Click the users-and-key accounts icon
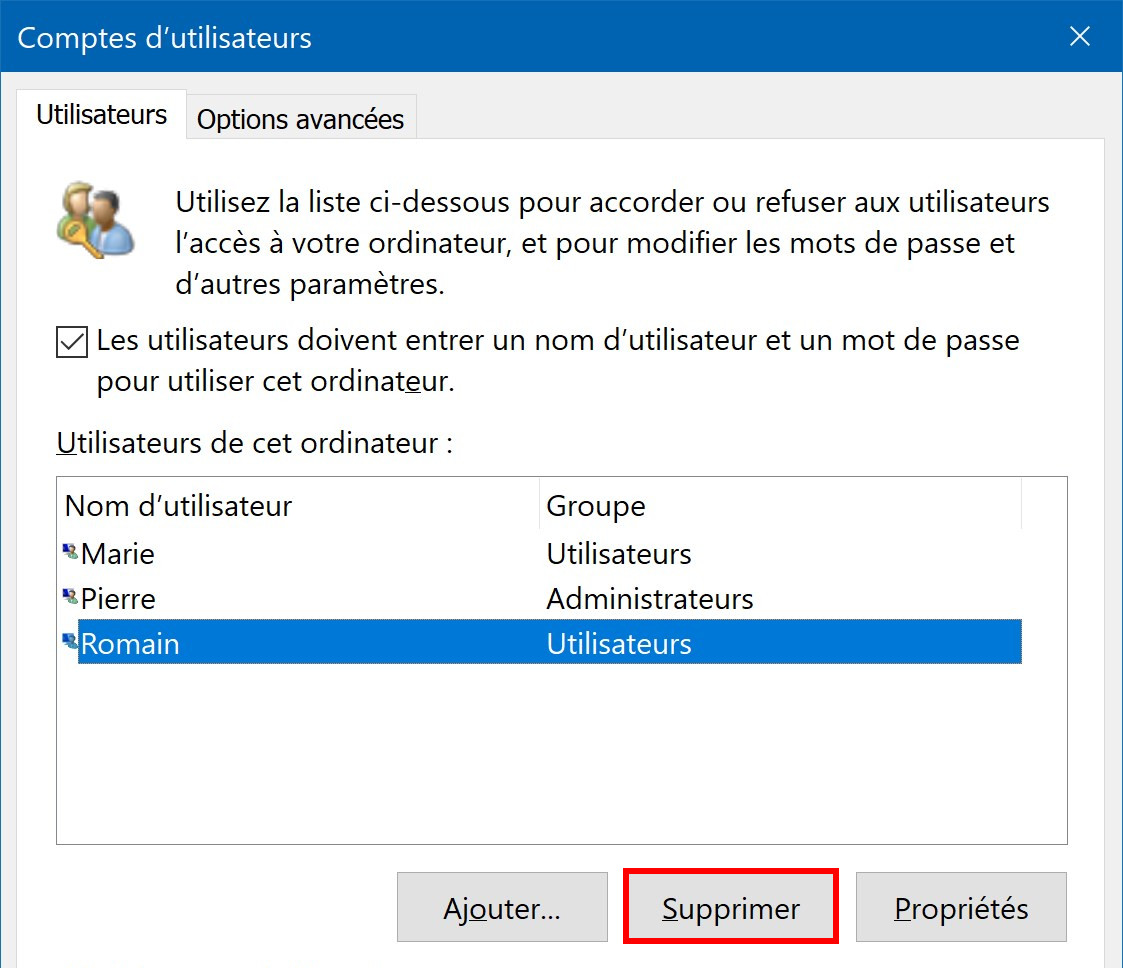 95,220
